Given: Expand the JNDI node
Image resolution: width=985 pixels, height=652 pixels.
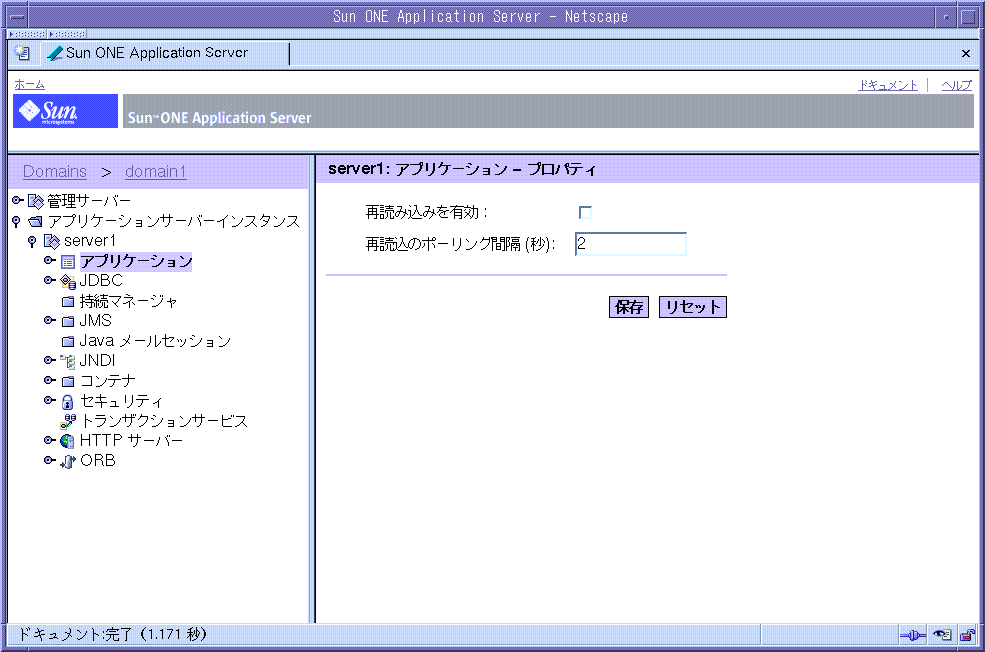Looking at the screenshot, I should 50,361.
